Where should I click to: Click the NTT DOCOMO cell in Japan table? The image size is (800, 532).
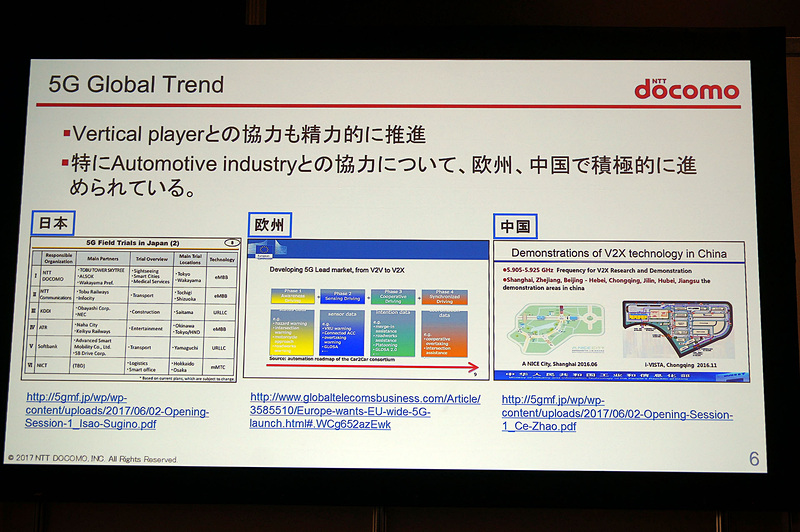coord(56,276)
